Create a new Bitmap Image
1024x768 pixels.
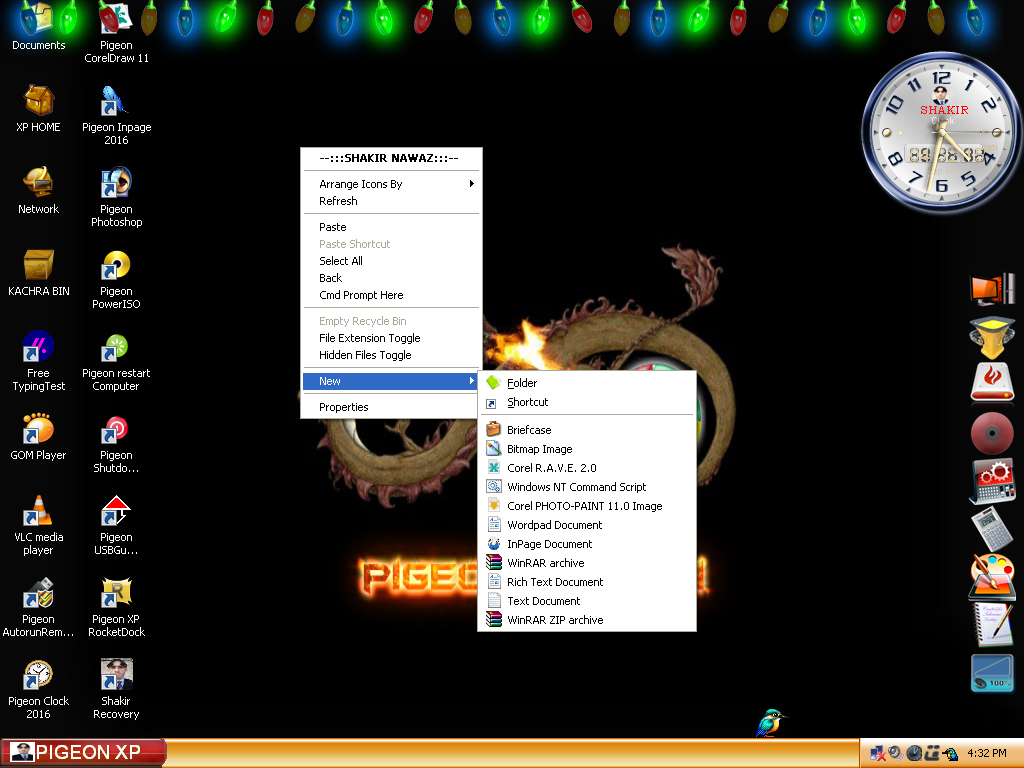click(587, 449)
